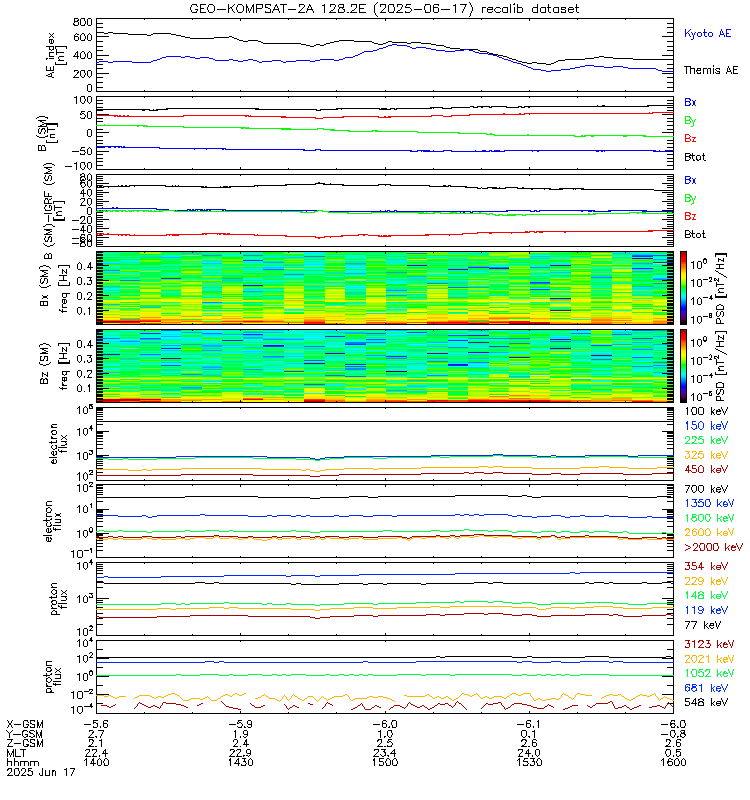Click the X-GSM row label

[x=24, y=724]
